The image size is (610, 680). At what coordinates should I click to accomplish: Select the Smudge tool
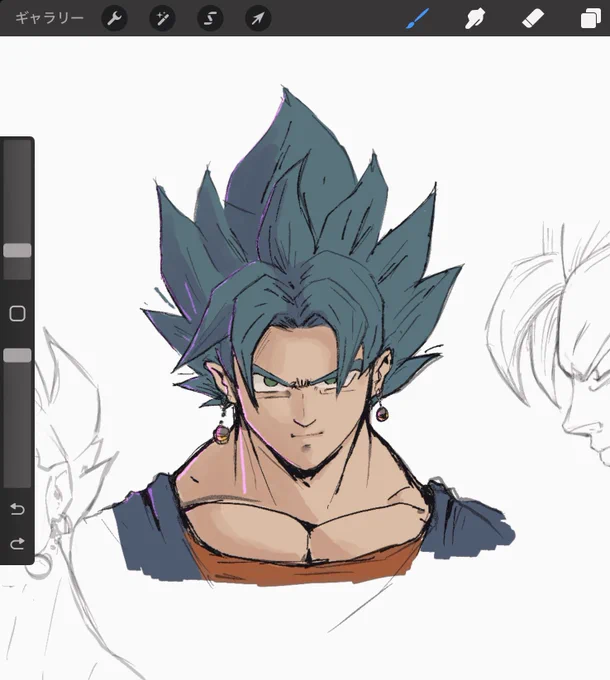[475, 19]
